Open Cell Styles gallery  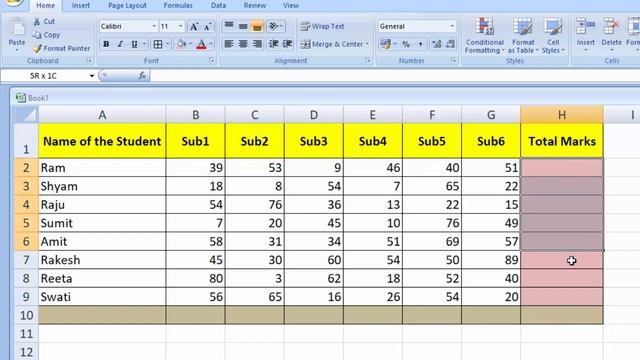click(553, 36)
